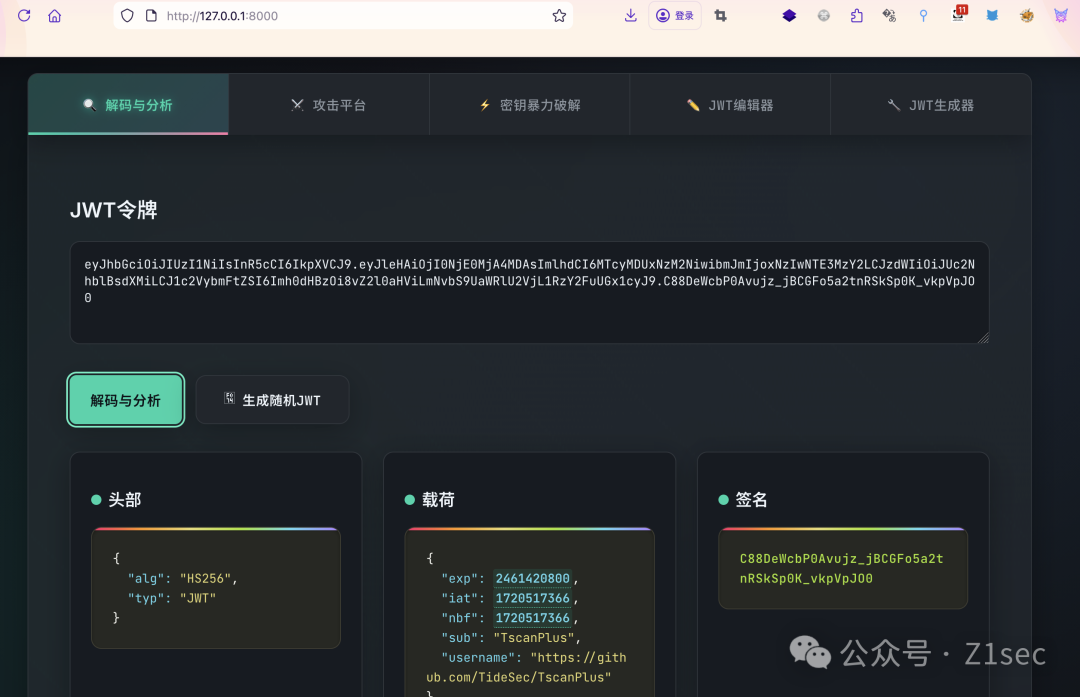
Task: Click the iat timestamp 1720517366 value
Action: (532, 598)
